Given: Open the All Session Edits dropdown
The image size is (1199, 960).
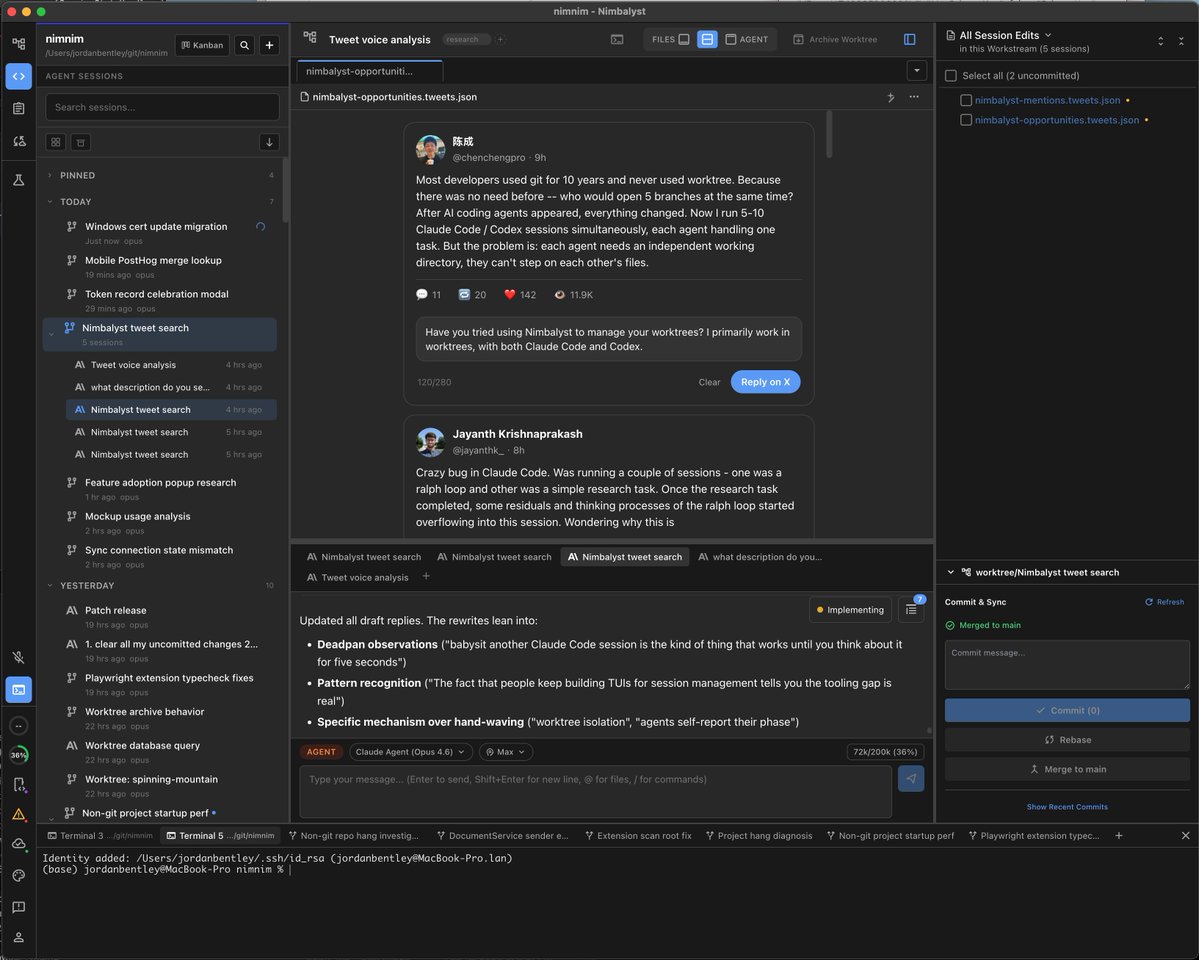Looking at the screenshot, I should [1005, 35].
